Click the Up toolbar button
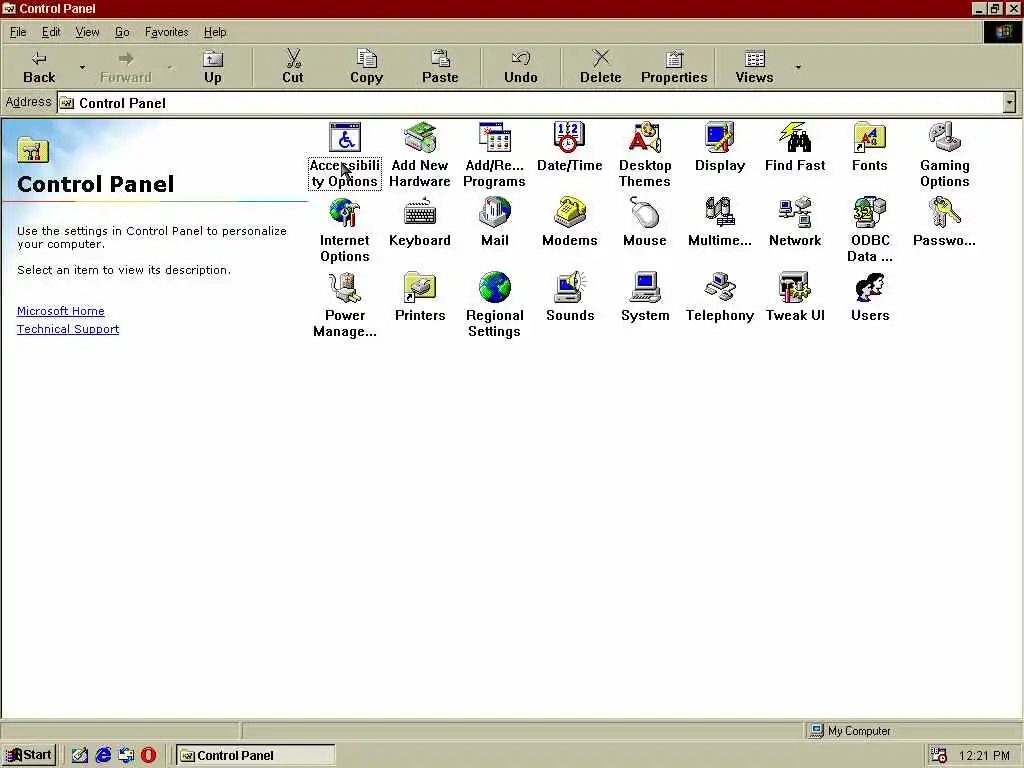 click(x=213, y=67)
